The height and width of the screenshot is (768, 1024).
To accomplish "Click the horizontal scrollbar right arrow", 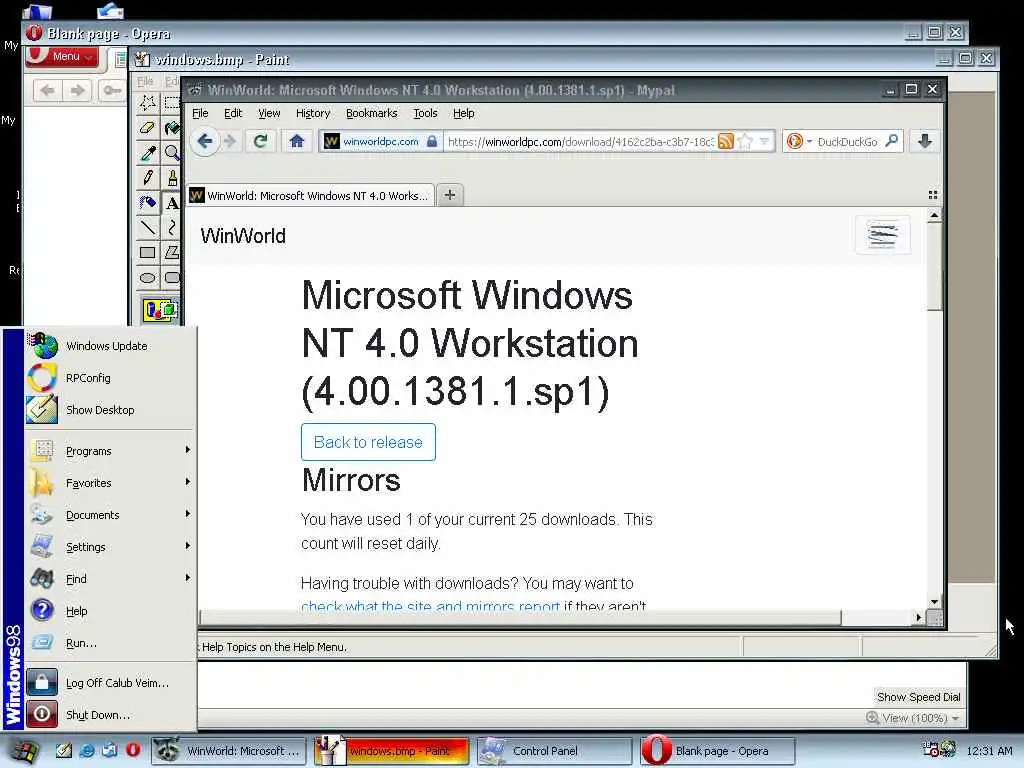I will tap(918, 616).
